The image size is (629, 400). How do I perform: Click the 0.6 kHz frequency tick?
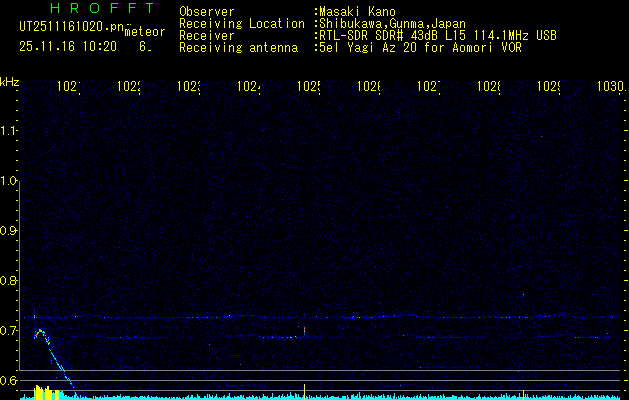(x=9, y=380)
